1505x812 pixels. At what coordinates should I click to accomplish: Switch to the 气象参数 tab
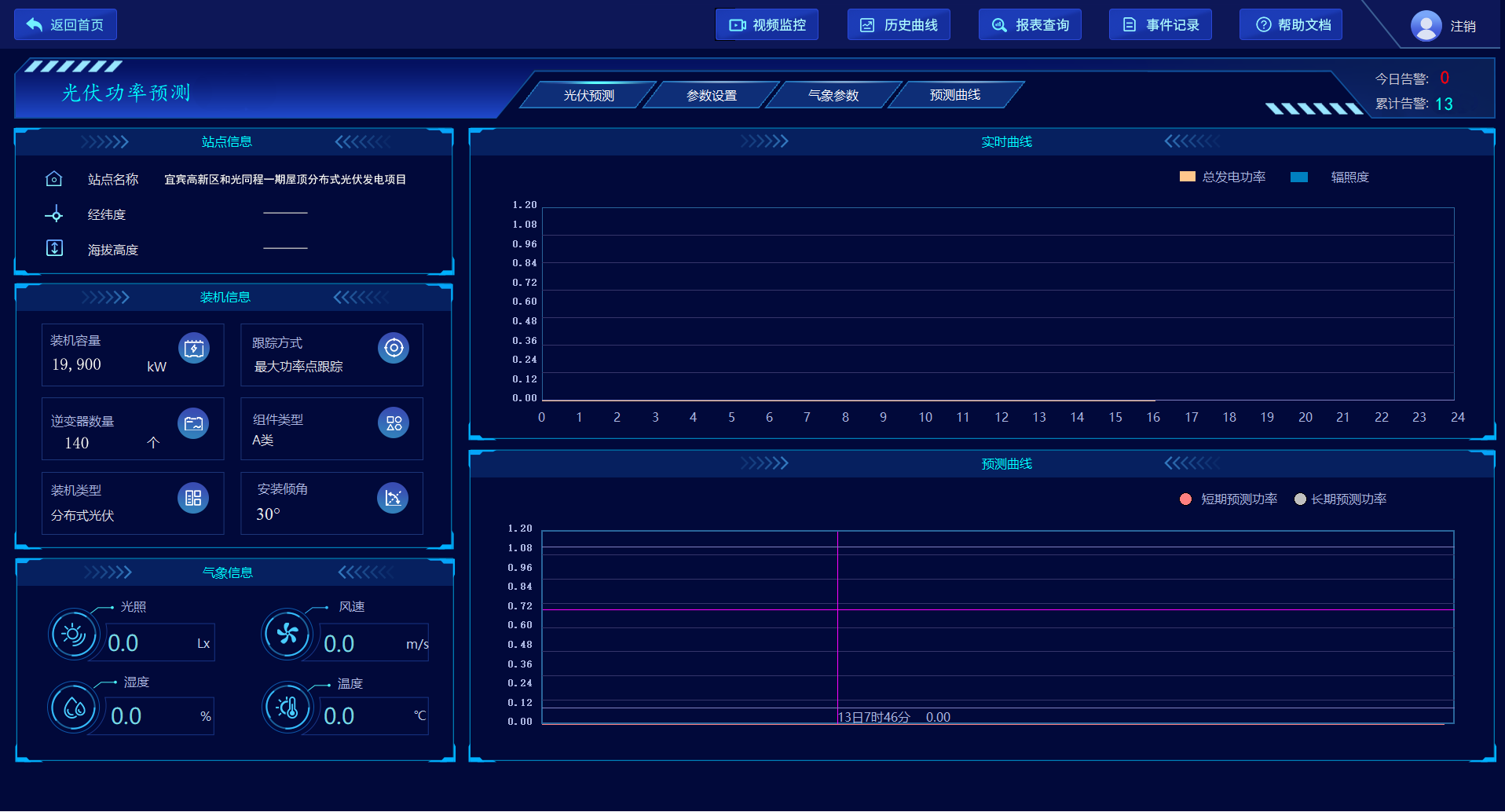tap(833, 95)
